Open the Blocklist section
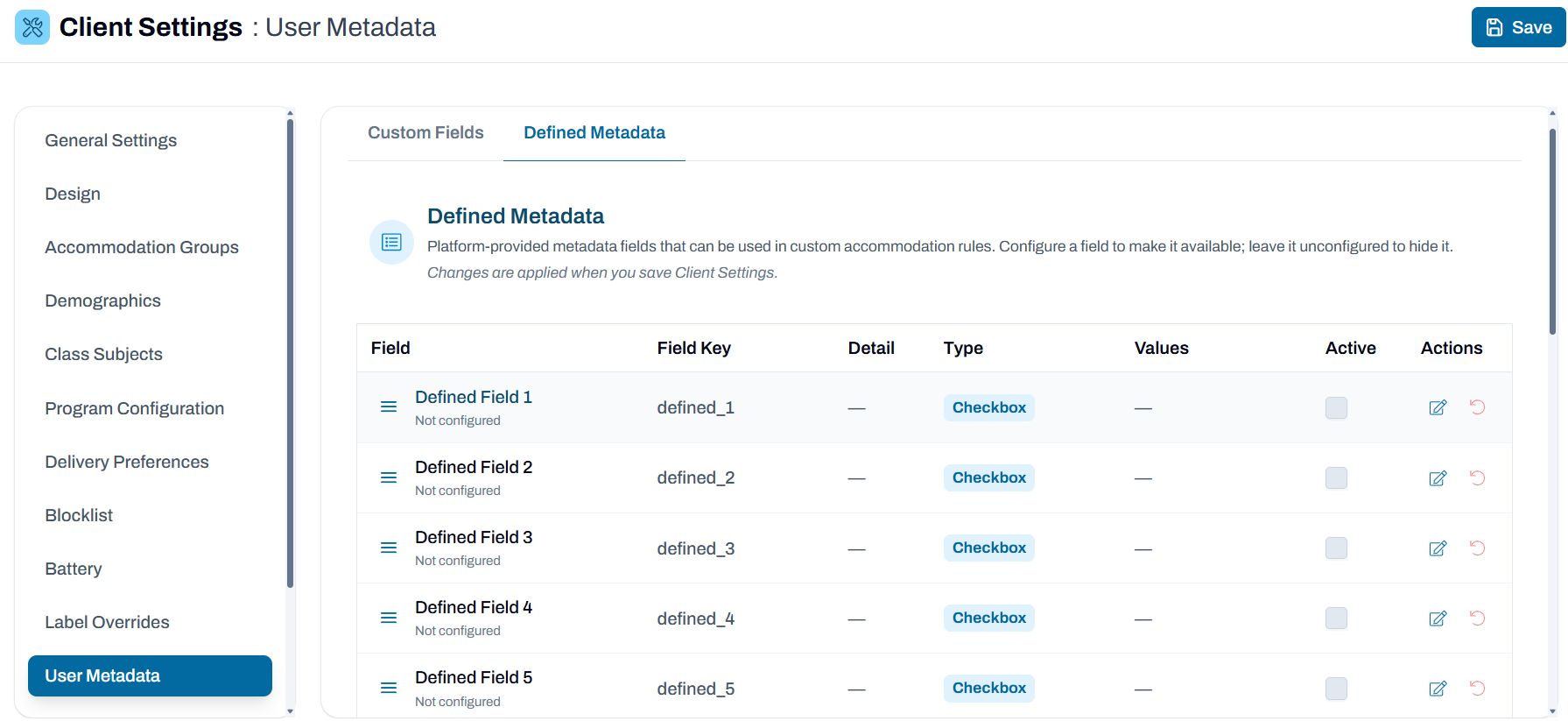 [x=79, y=515]
